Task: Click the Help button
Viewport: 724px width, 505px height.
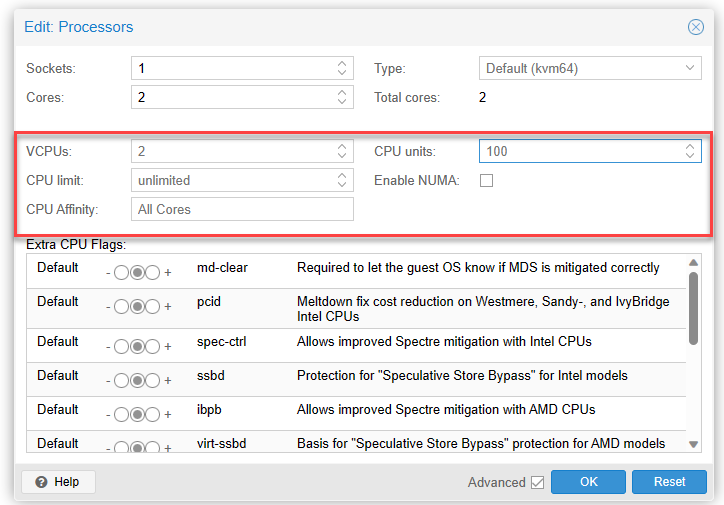Action: (x=58, y=482)
